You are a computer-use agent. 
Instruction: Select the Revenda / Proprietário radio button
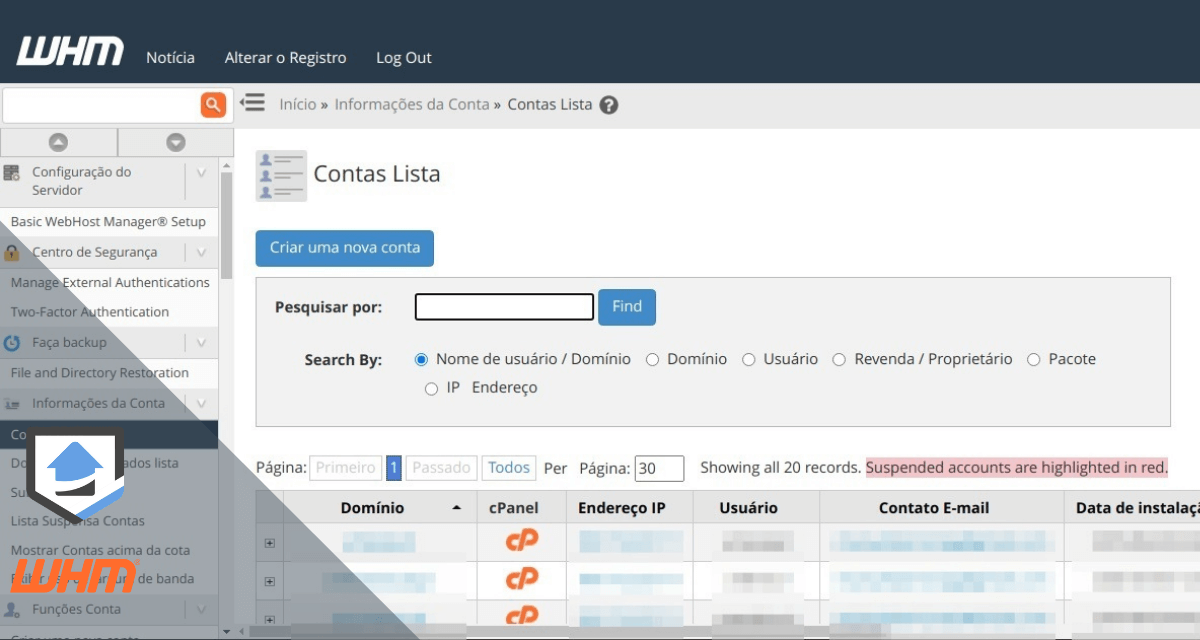point(839,359)
